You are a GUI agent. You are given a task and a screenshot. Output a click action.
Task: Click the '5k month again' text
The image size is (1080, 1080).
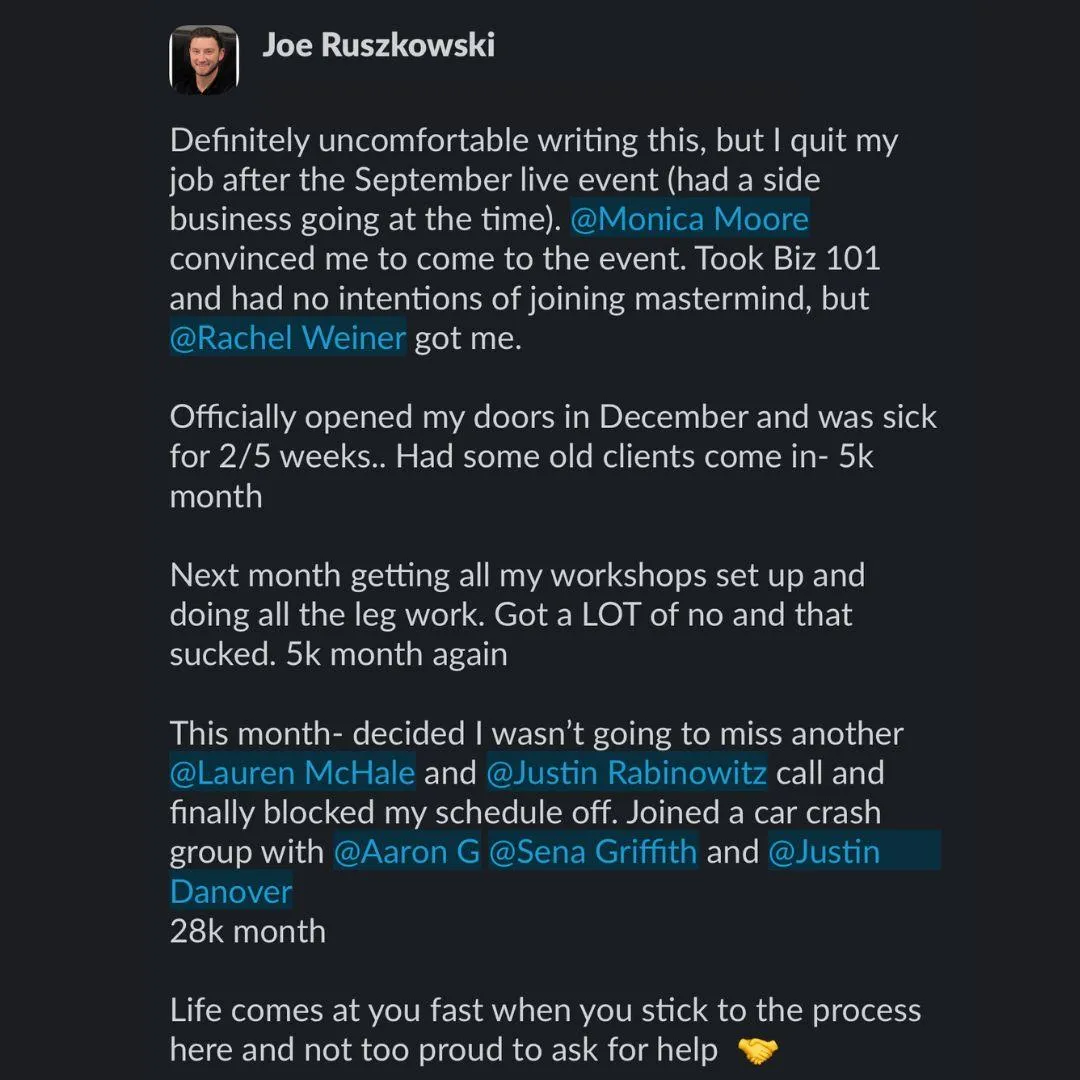click(397, 655)
